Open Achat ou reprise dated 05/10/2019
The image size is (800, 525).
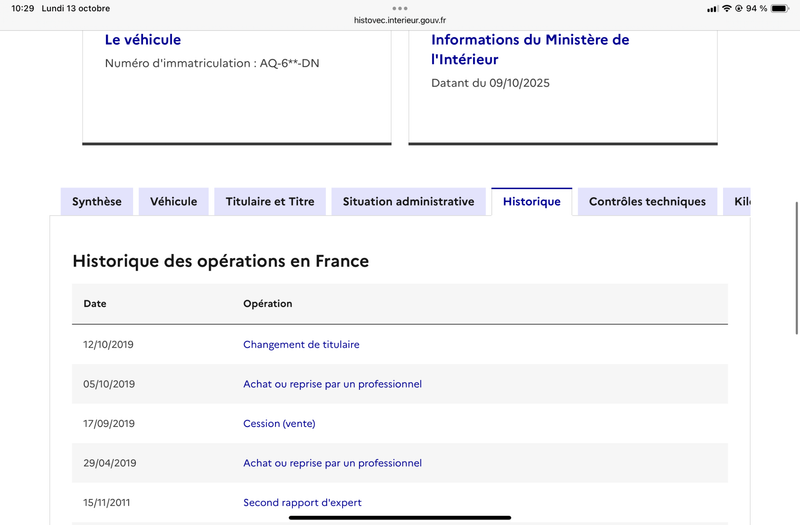[x=332, y=384]
